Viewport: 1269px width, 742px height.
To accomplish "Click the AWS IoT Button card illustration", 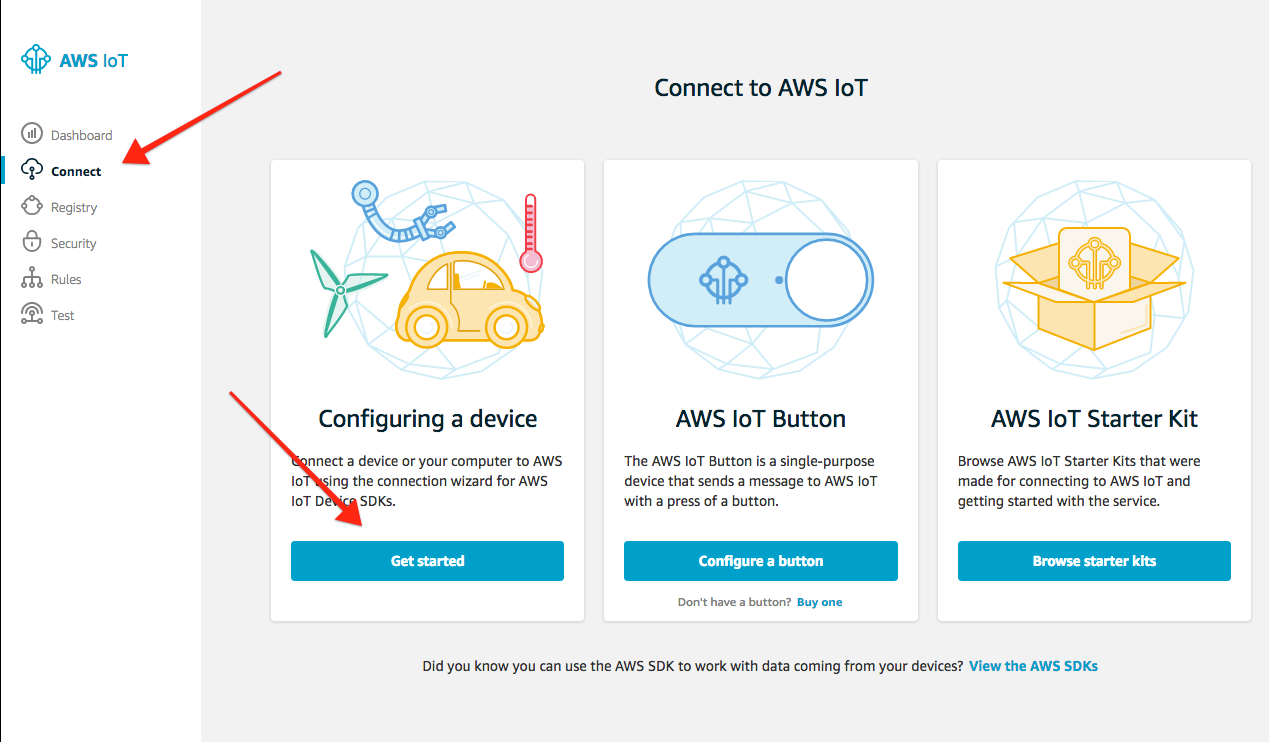I will pos(760,280).
